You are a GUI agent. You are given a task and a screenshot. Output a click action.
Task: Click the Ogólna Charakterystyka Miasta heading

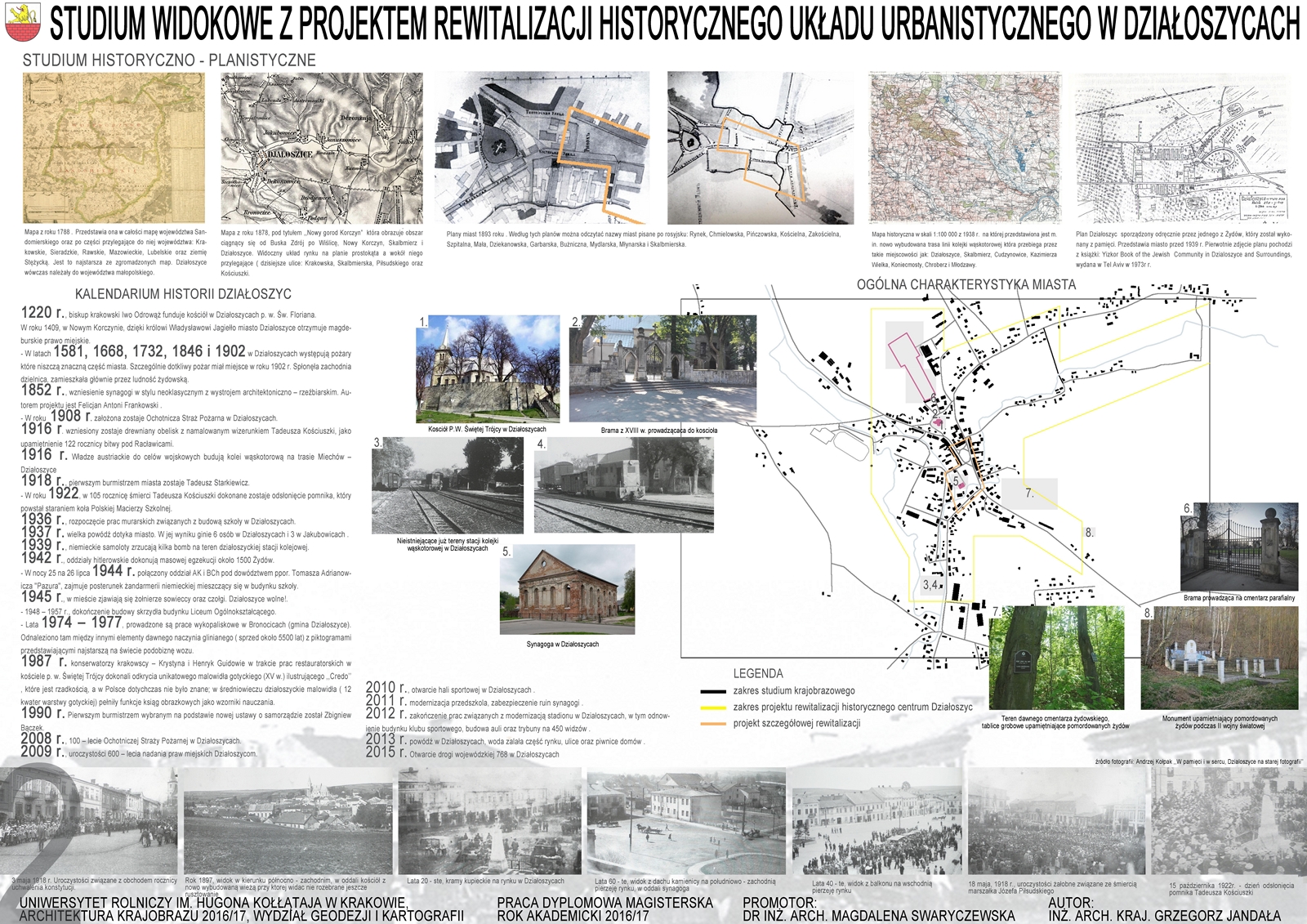click(966, 284)
